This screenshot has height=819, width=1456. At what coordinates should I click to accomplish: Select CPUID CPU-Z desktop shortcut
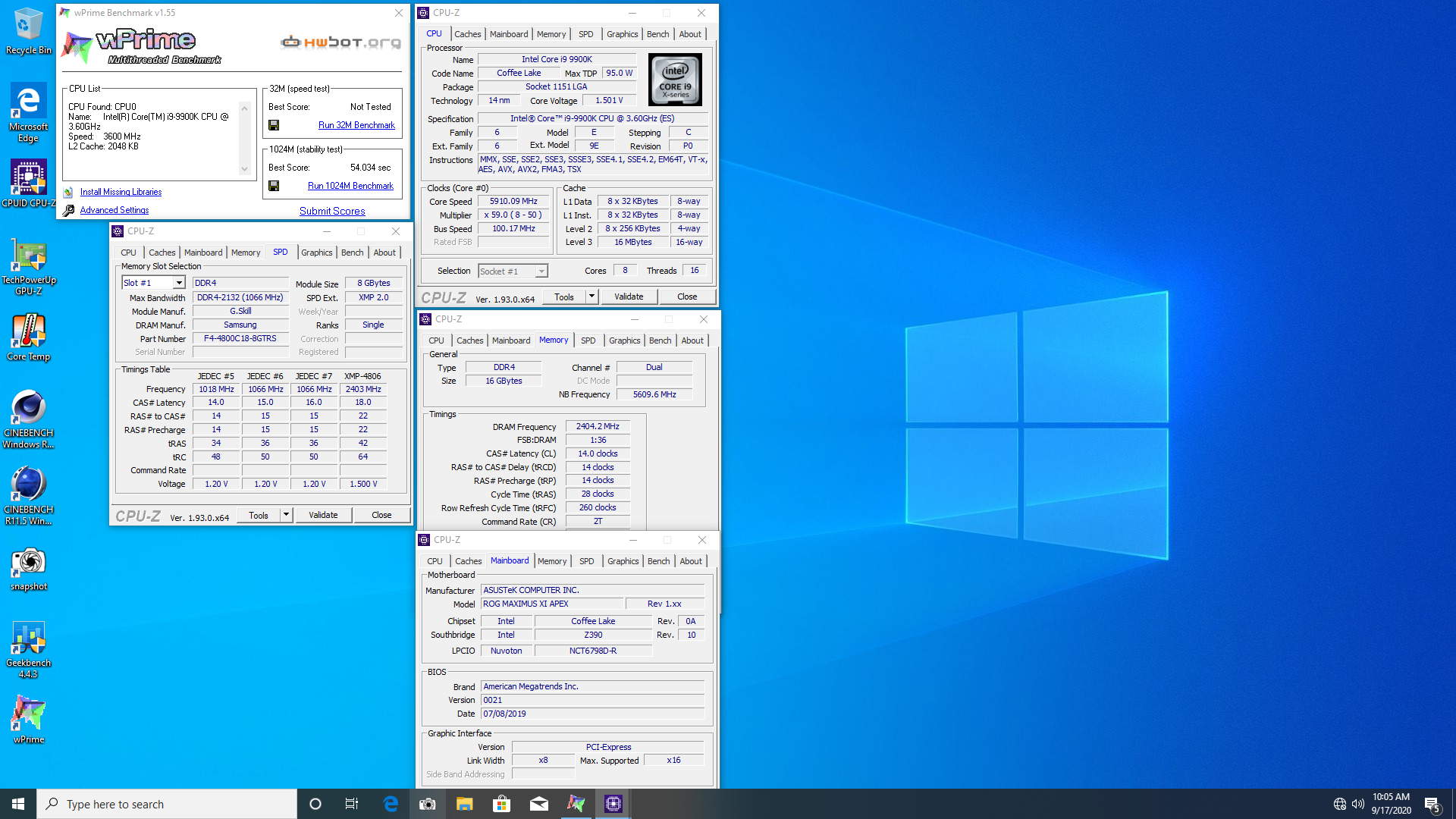coord(28,183)
